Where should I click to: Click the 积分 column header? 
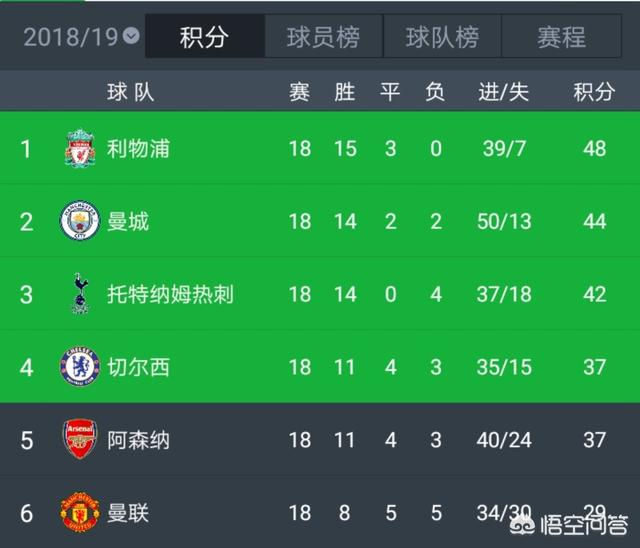[594, 93]
